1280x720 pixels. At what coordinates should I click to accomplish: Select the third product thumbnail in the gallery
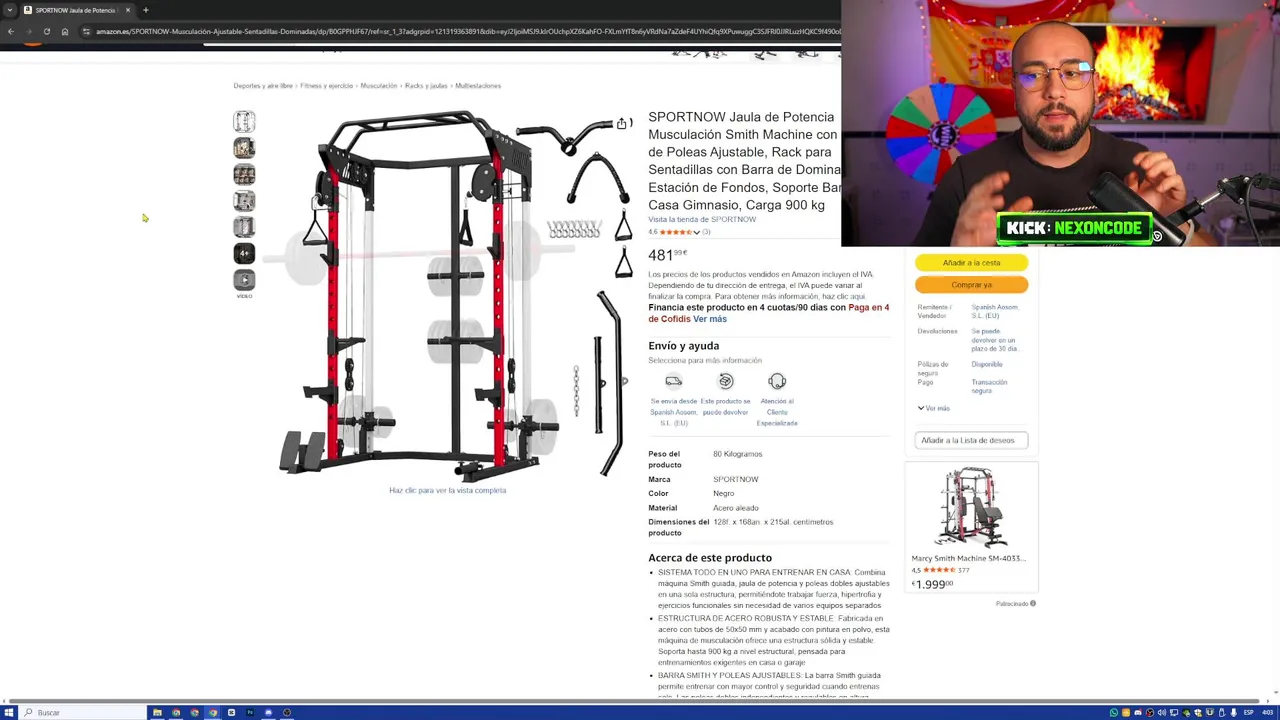[244, 175]
